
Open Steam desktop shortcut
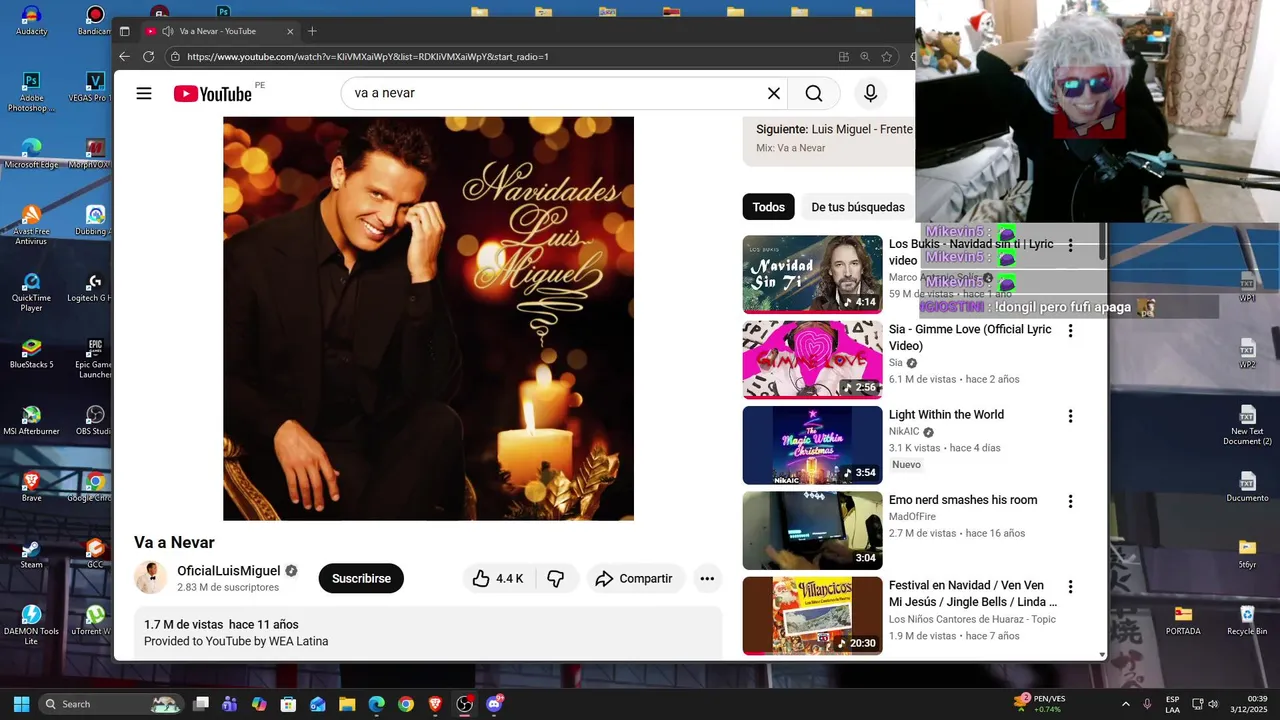coord(31,553)
